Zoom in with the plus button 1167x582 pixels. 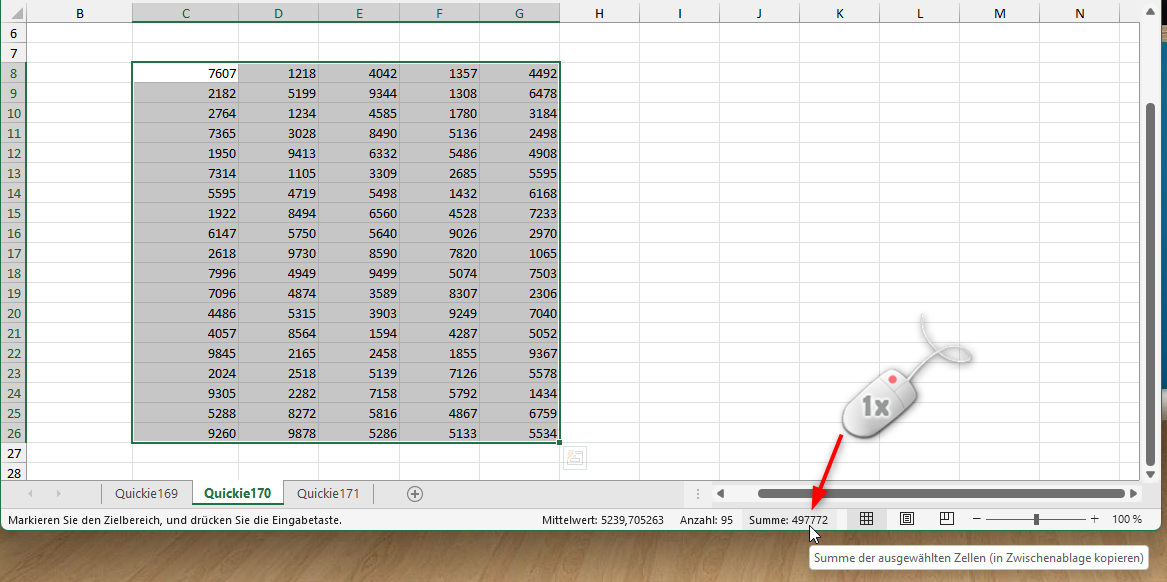[1094, 519]
